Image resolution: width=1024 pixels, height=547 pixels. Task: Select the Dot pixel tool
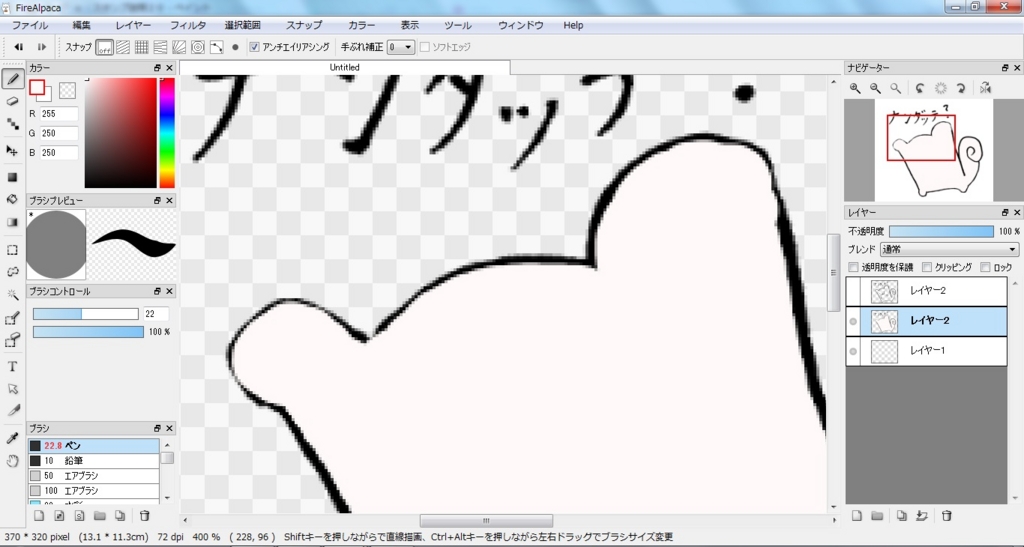[12, 124]
